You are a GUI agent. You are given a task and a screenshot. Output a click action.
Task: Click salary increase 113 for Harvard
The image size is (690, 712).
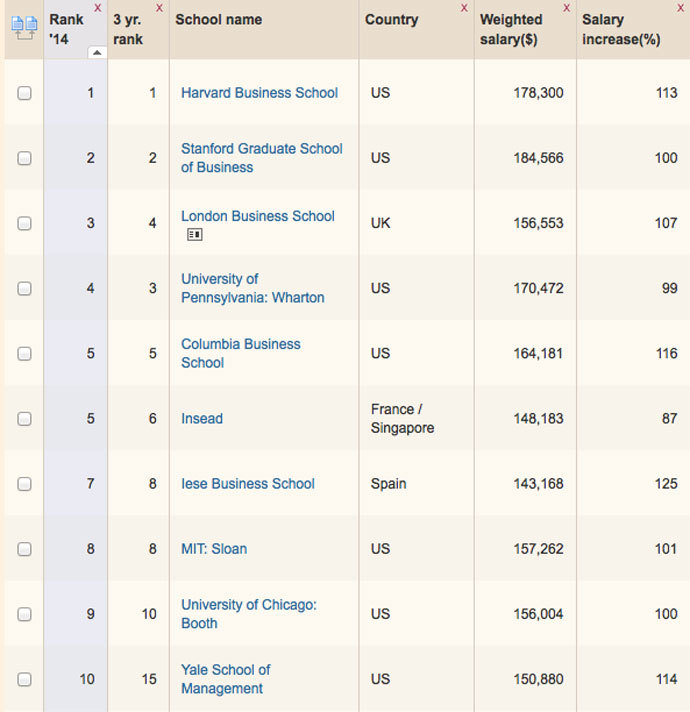pos(666,93)
